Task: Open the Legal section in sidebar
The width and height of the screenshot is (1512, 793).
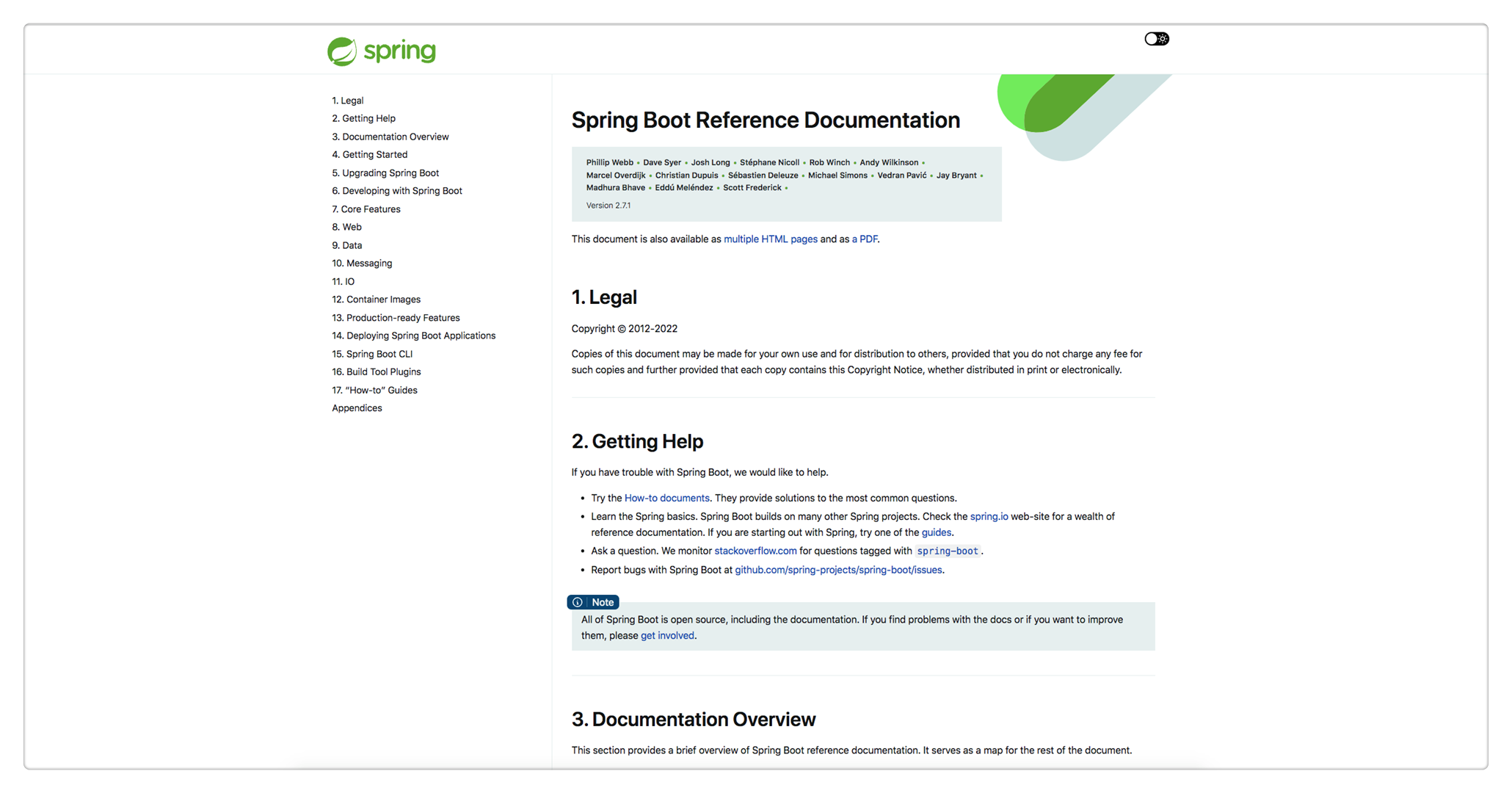Action: coord(347,101)
